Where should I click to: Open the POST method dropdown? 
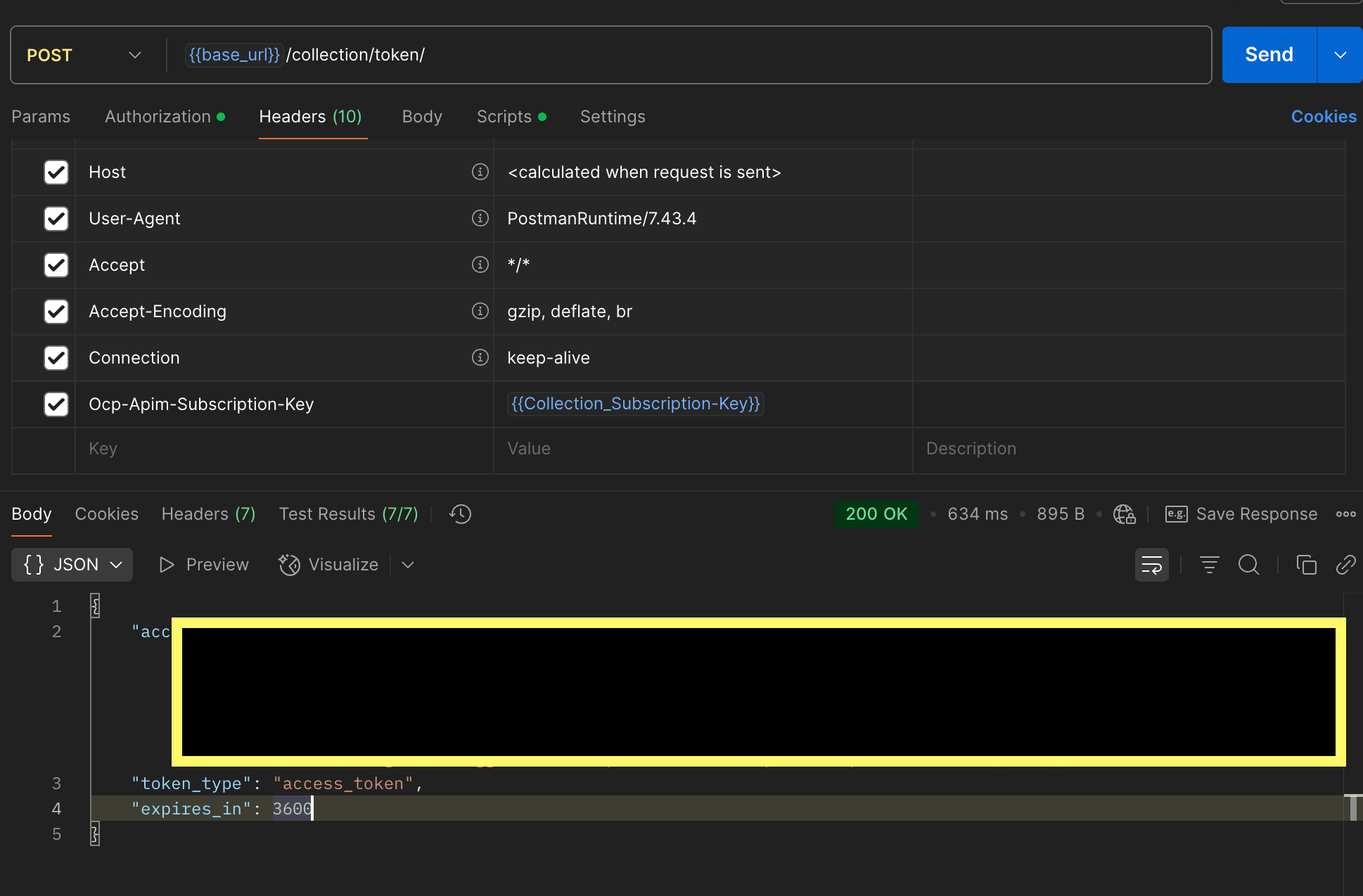pos(84,55)
